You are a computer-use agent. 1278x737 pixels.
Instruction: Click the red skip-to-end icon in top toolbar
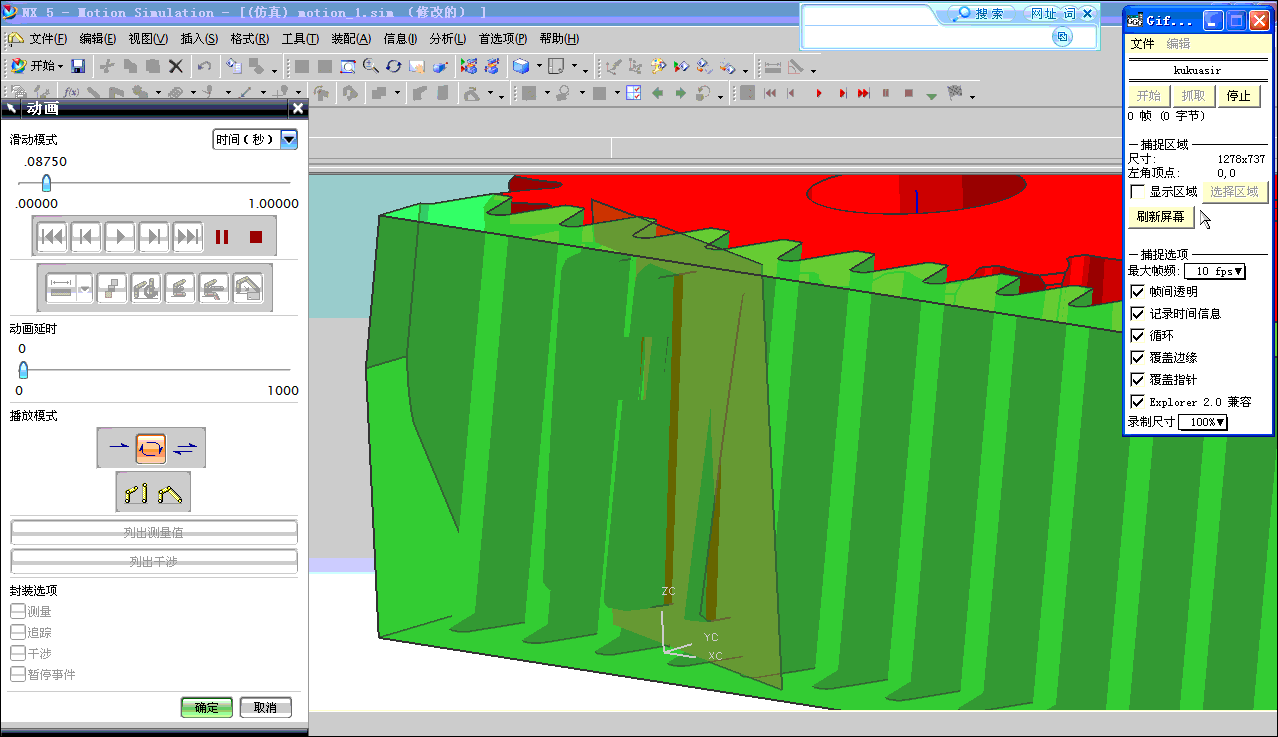point(864,93)
